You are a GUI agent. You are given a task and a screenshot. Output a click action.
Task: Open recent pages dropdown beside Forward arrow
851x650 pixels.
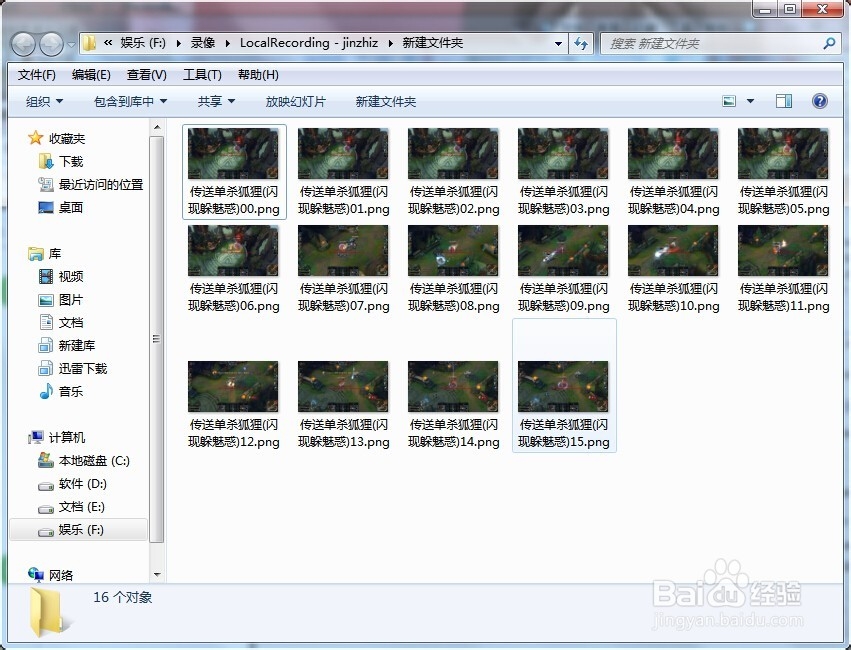[71, 44]
